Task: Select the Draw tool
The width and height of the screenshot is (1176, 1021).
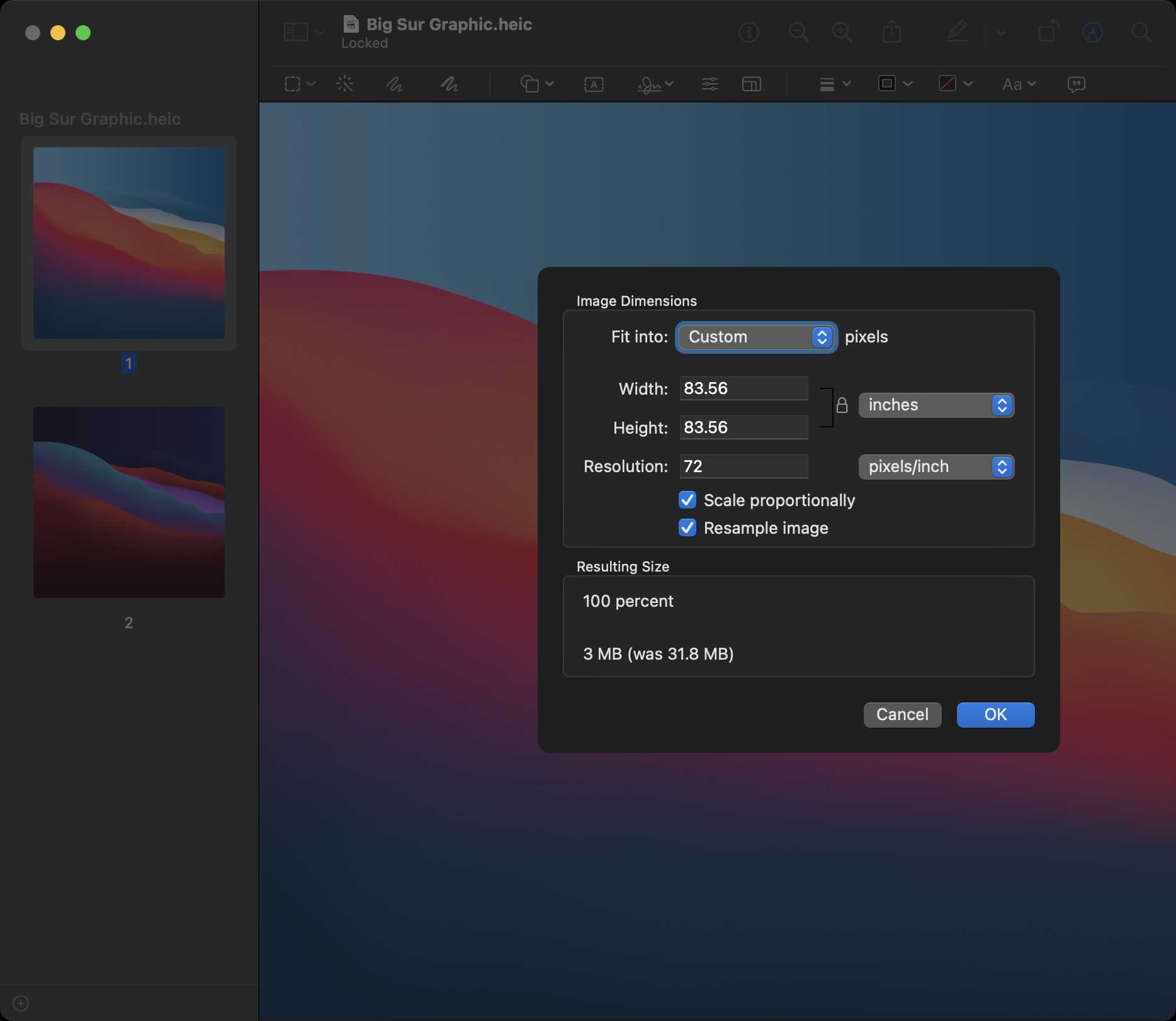Action: [449, 84]
